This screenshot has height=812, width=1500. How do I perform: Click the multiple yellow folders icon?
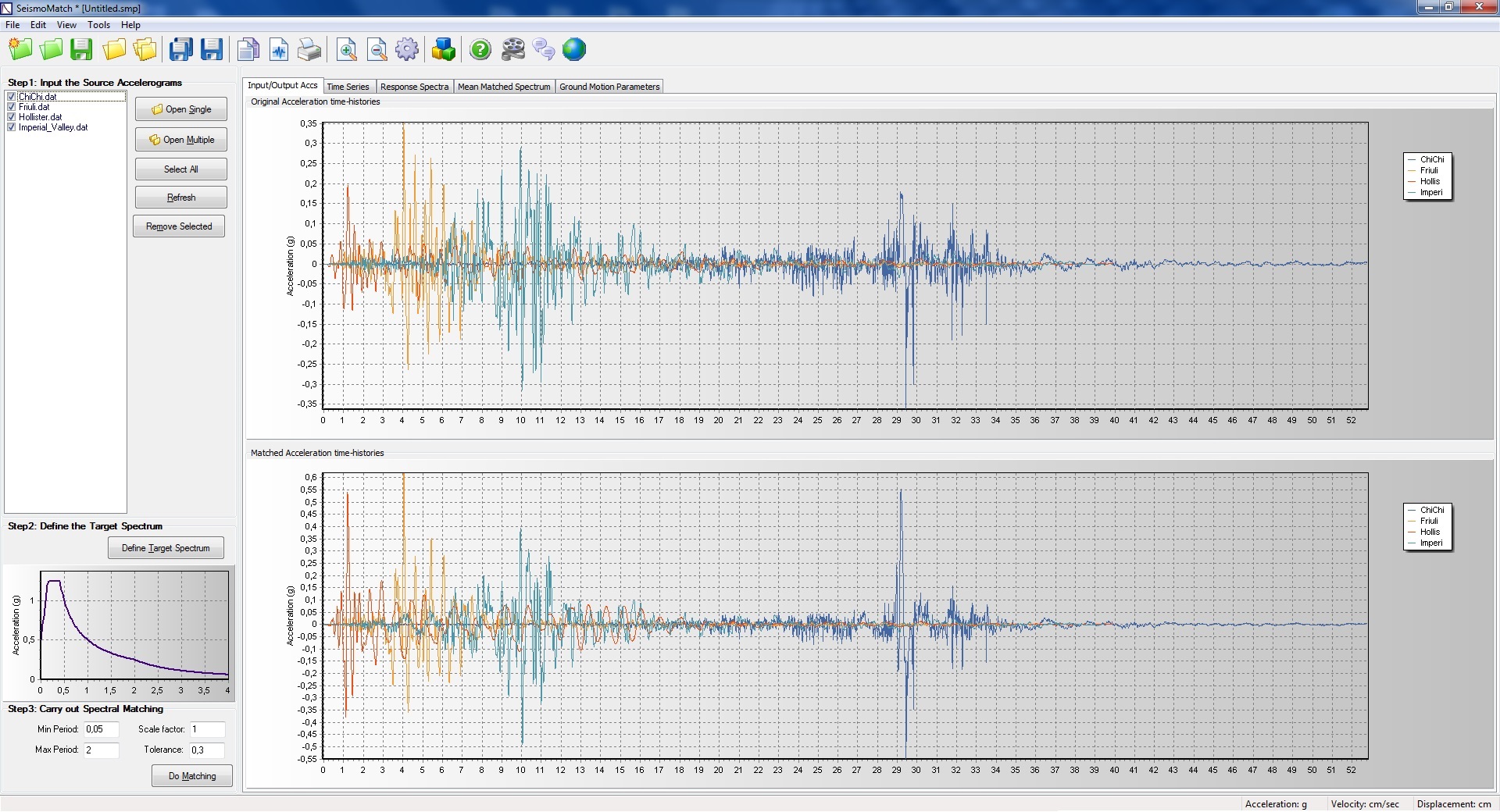tap(145, 50)
